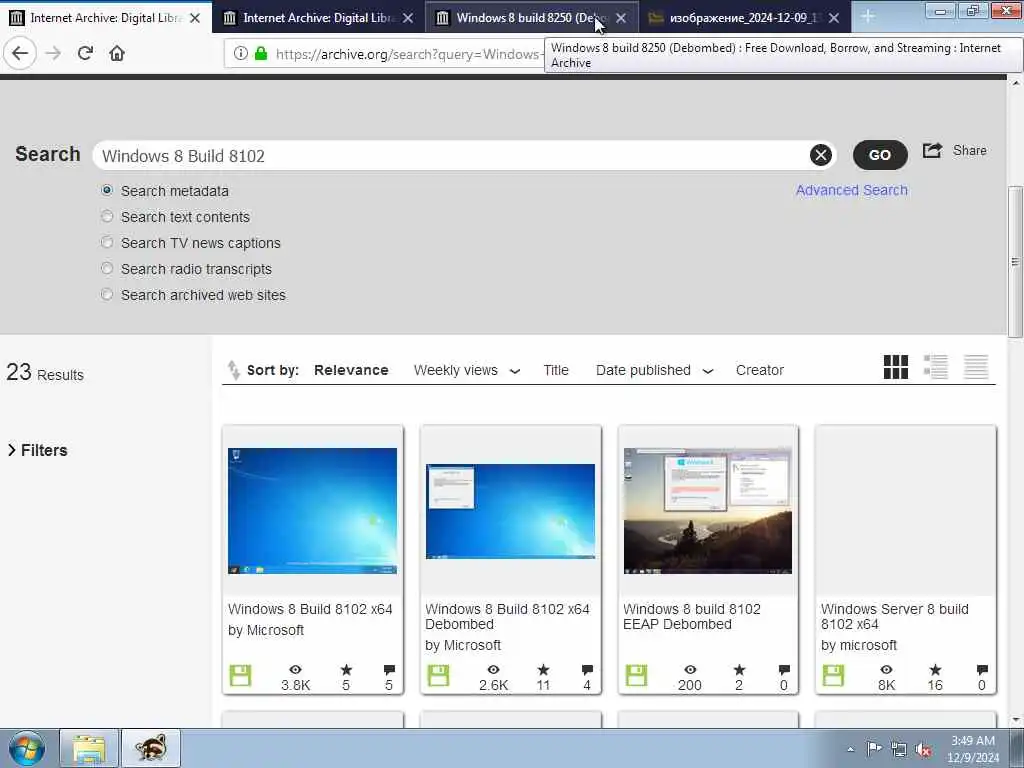Image resolution: width=1024 pixels, height=768 pixels.
Task: Open Windows Server 8 build 8102 x64 title
Action: (895, 616)
